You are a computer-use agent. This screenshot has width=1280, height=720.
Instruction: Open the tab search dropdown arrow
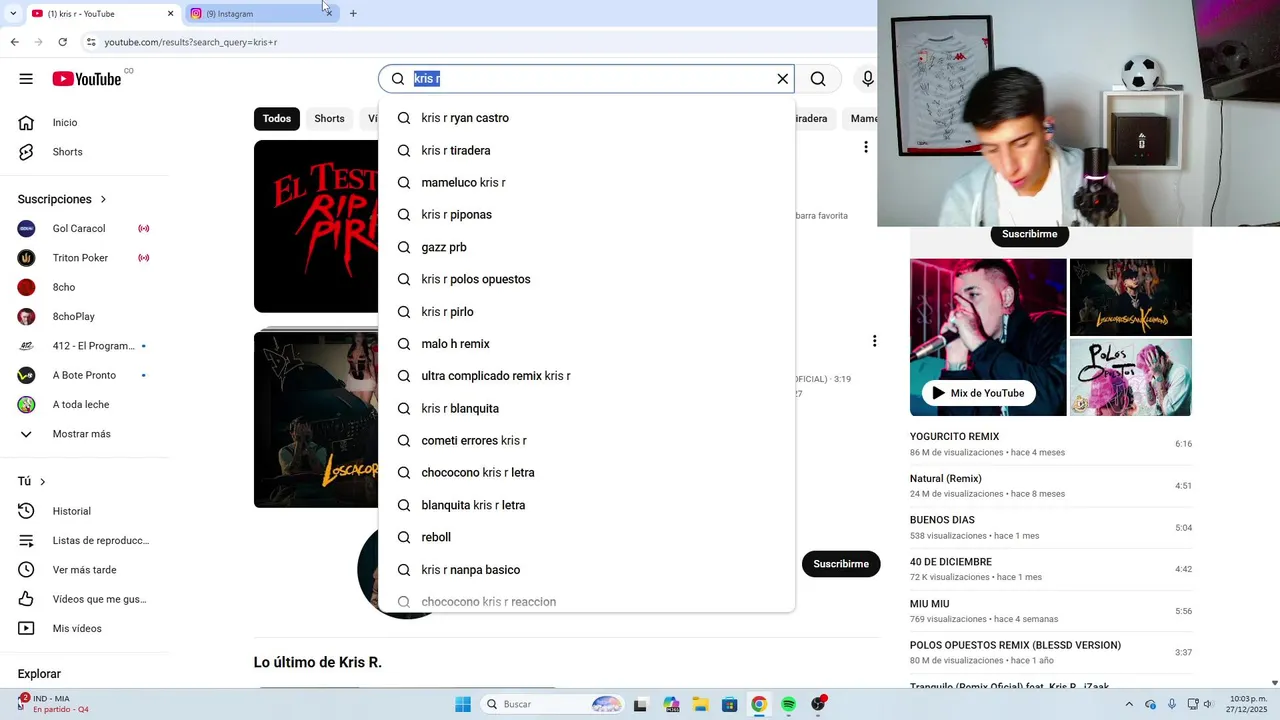point(12,14)
